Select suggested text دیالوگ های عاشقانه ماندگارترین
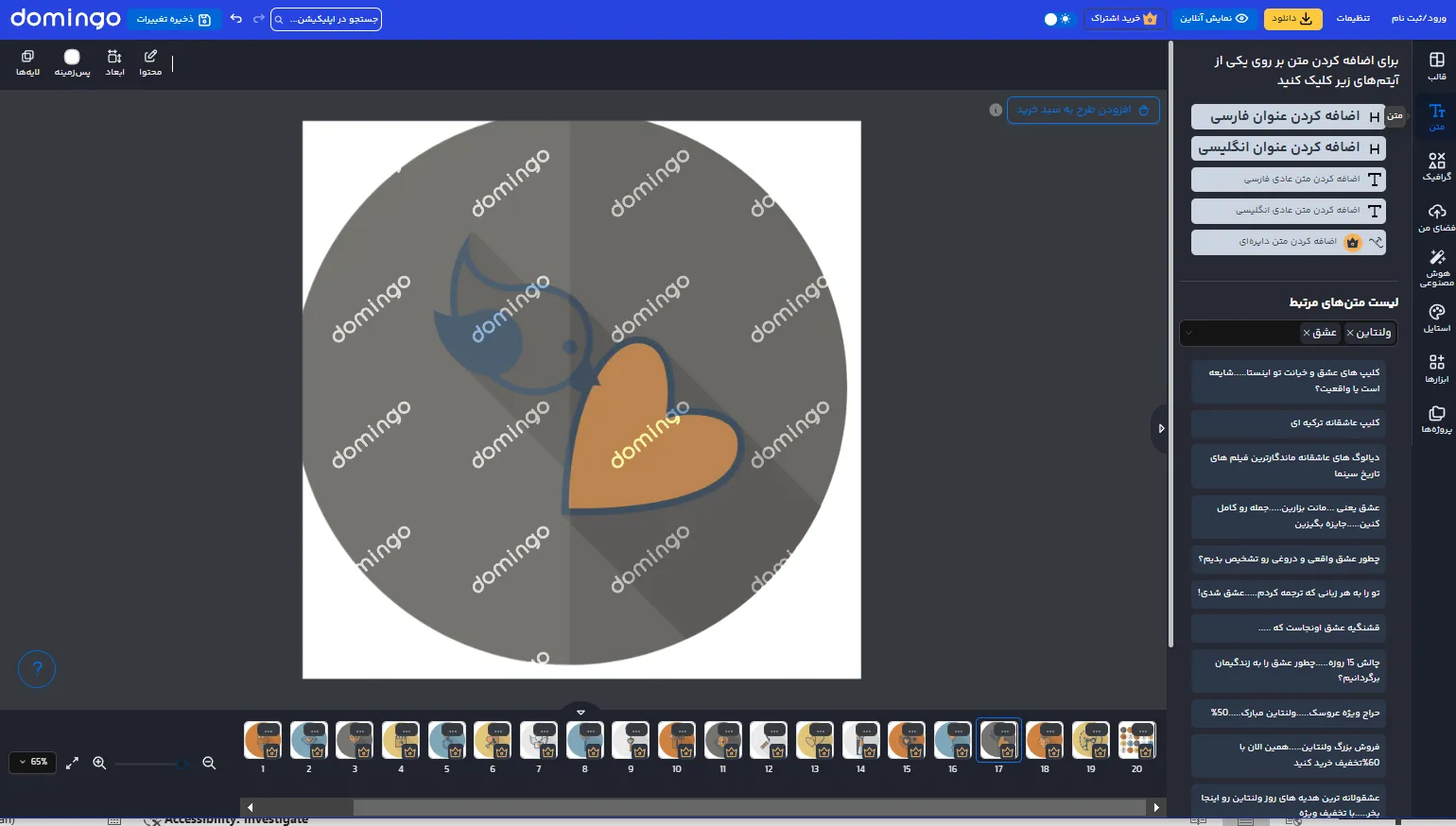This screenshot has height=826, width=1456. [x=1288, y=466]
